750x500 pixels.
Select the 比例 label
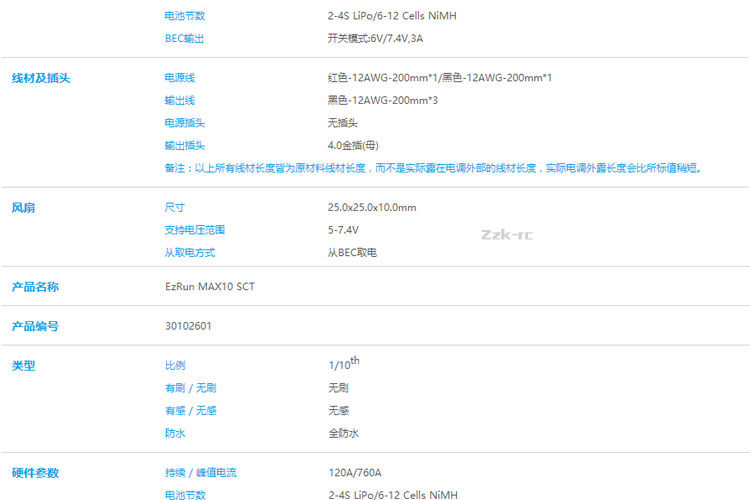pyautogui.click(x=174, y=366)
